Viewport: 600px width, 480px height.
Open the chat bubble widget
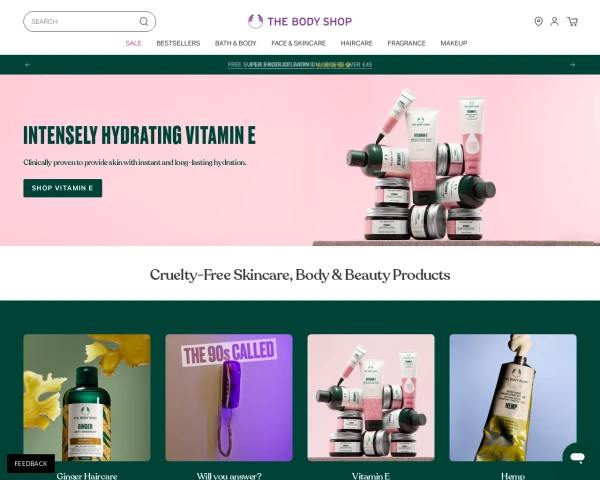pos(577,457)
